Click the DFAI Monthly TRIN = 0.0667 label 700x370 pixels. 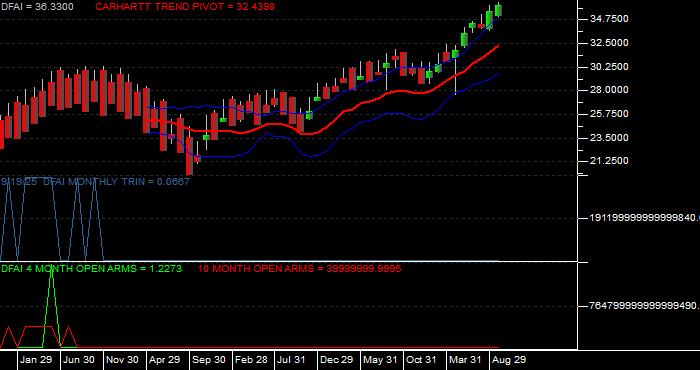coord(95,182)
